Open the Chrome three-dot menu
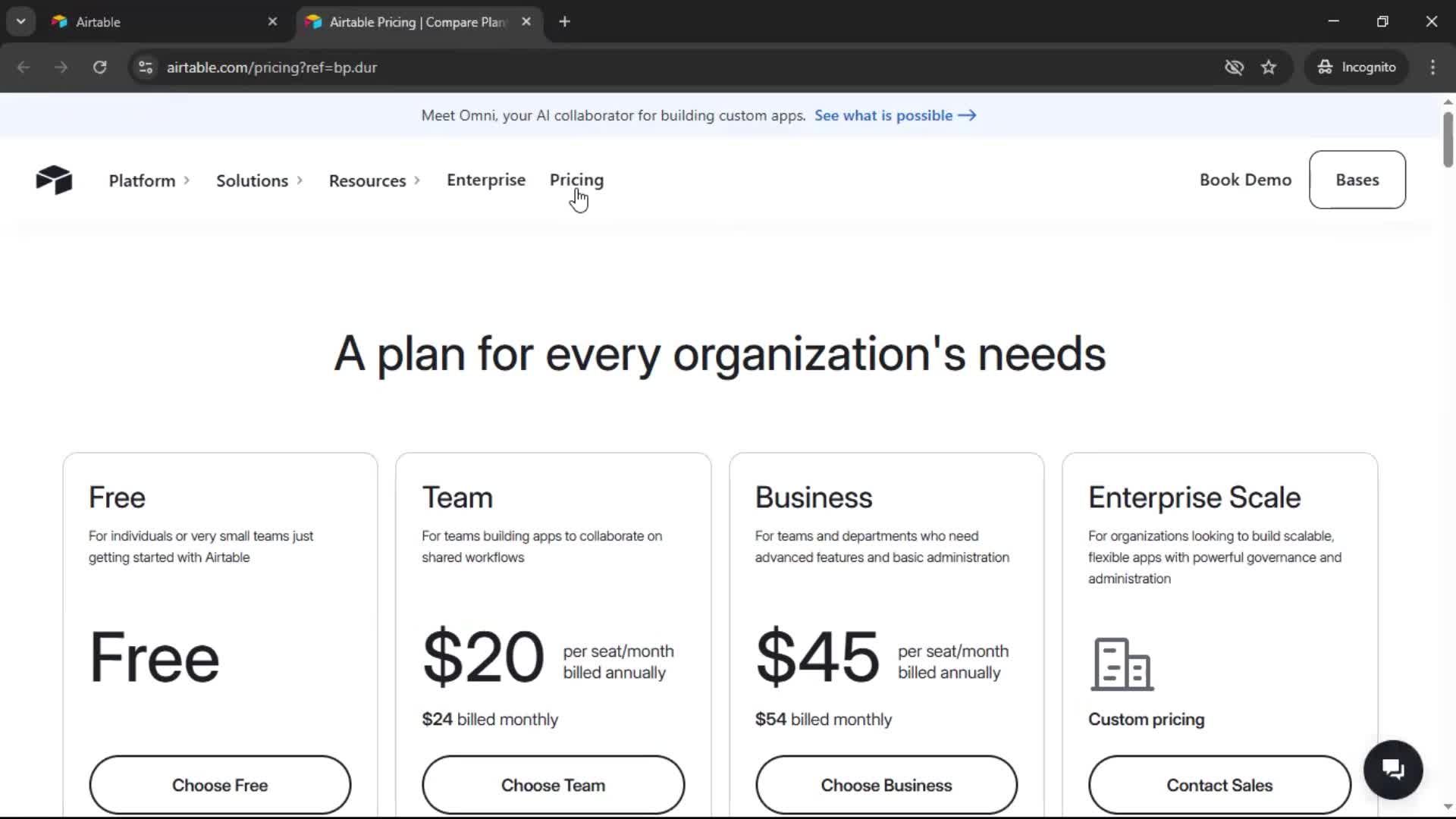Screen dimensions: 1456x819 1432,67
